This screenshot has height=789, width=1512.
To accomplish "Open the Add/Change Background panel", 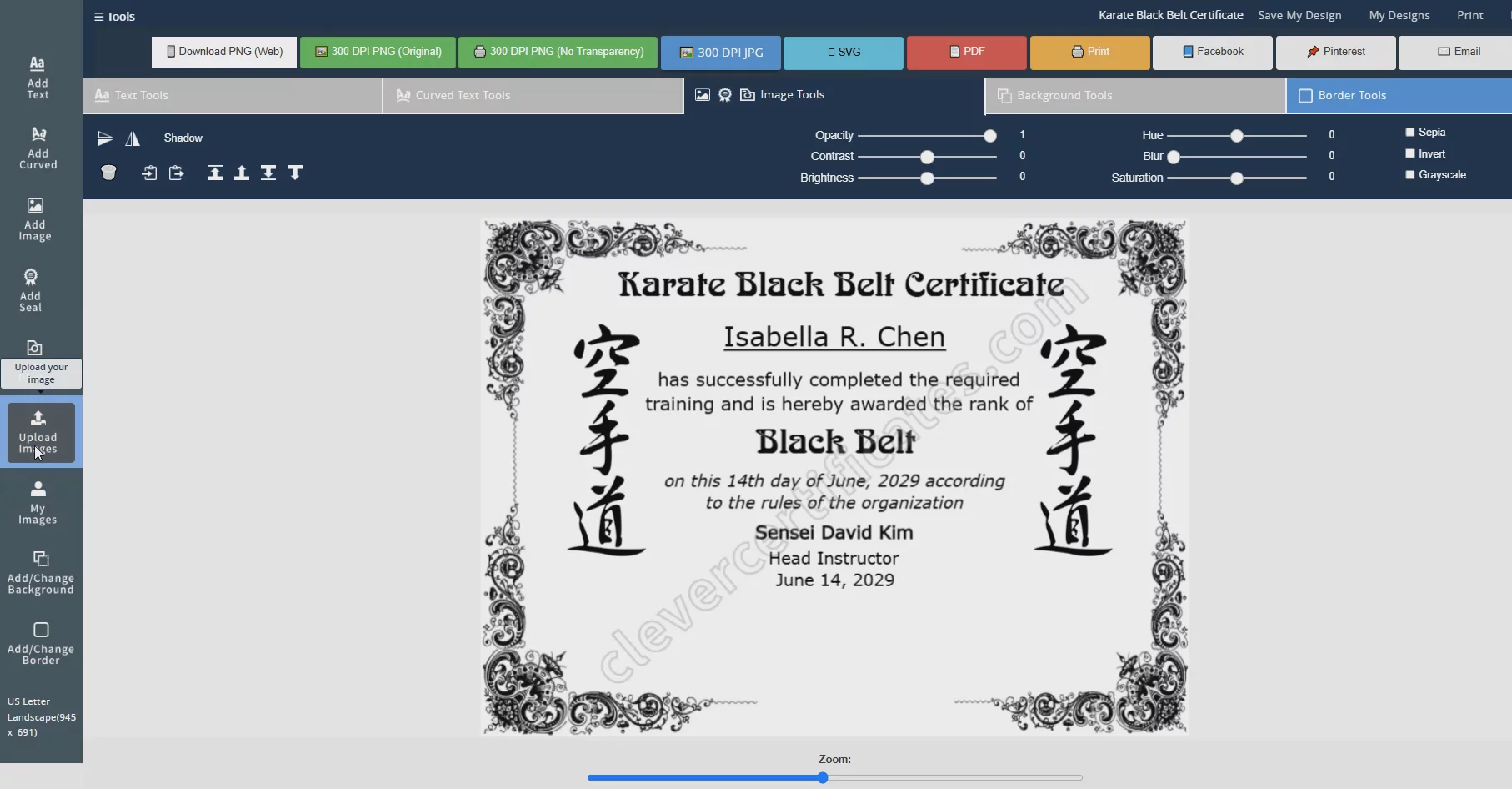I will [x=41, y=572].
